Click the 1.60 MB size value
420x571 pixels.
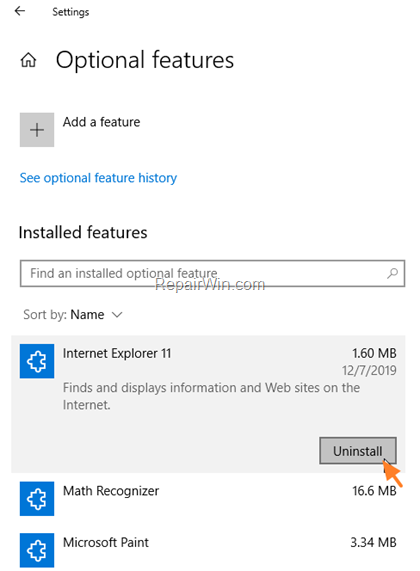374,353
